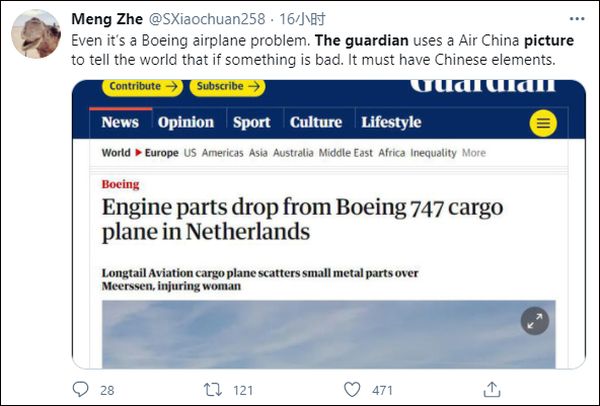Like the tweet using the heart icon
The image size is (600, 406).
pyautogui.click(x=351, y=389)
